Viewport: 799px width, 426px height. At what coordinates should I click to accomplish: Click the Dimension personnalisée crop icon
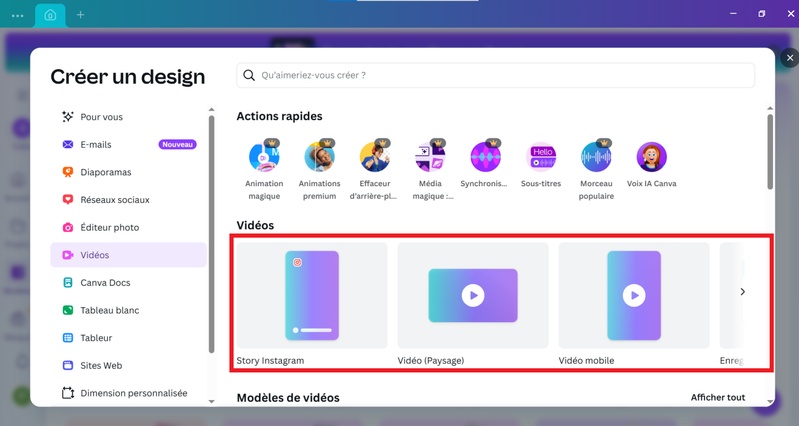coord(68,393)
